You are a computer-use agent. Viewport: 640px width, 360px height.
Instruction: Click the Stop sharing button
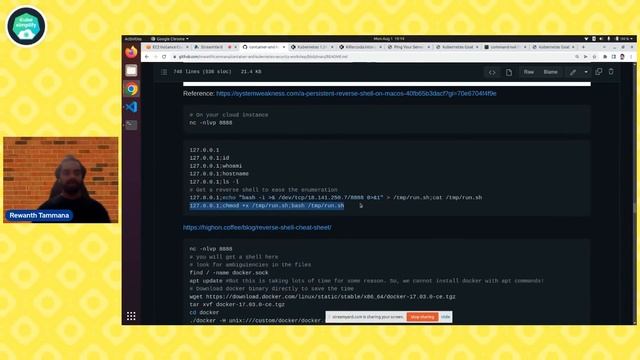tap(422, 317)
